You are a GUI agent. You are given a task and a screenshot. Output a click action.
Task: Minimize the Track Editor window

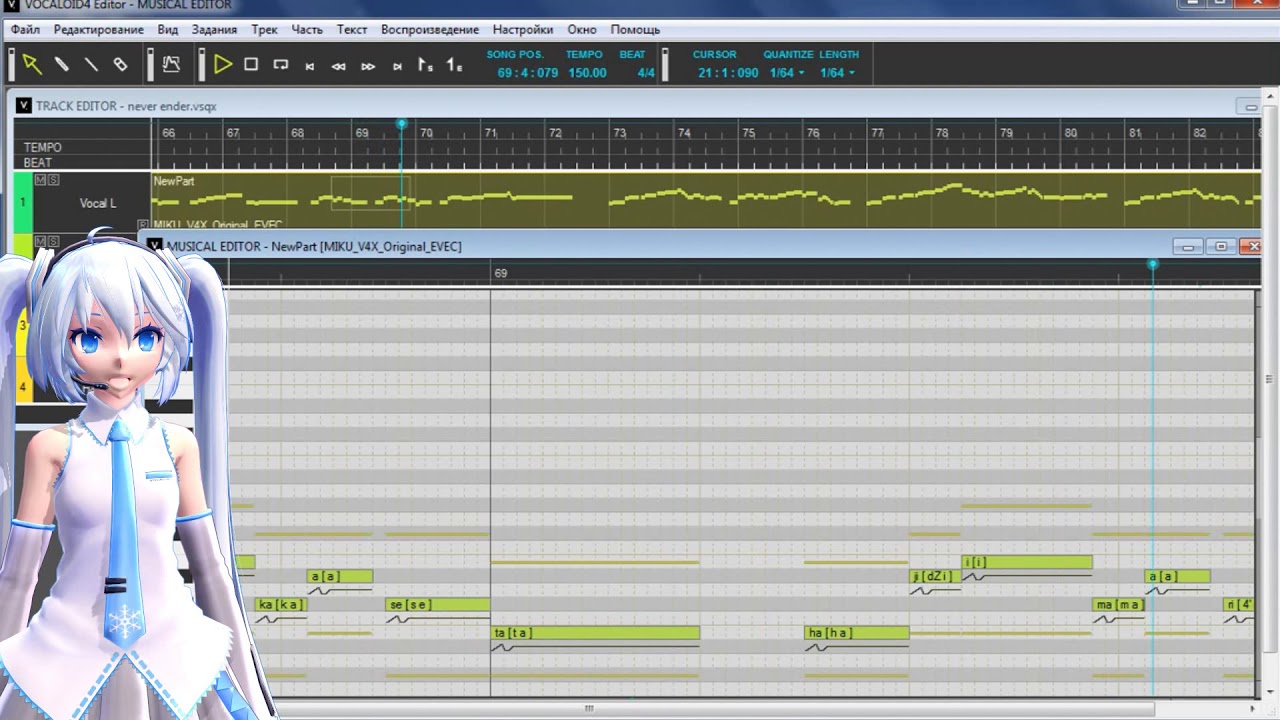click(x=1250, y=106)
